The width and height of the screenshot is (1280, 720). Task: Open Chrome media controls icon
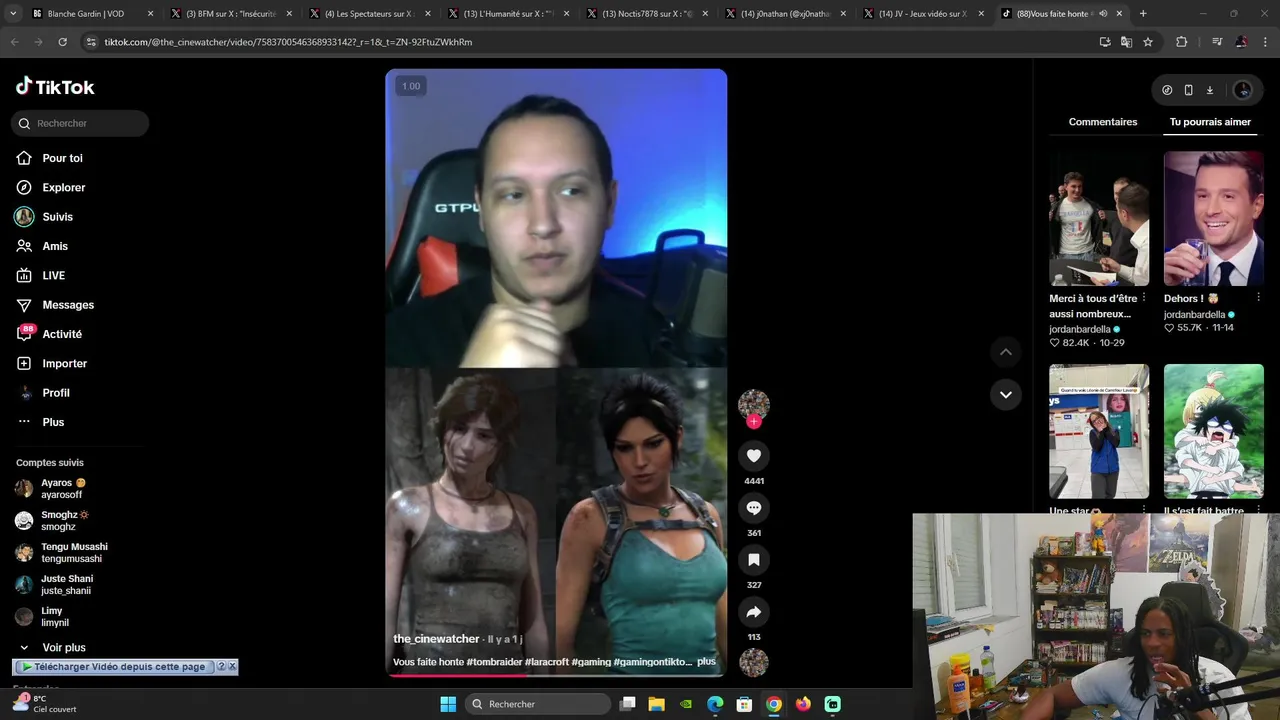click(1217, 42)
